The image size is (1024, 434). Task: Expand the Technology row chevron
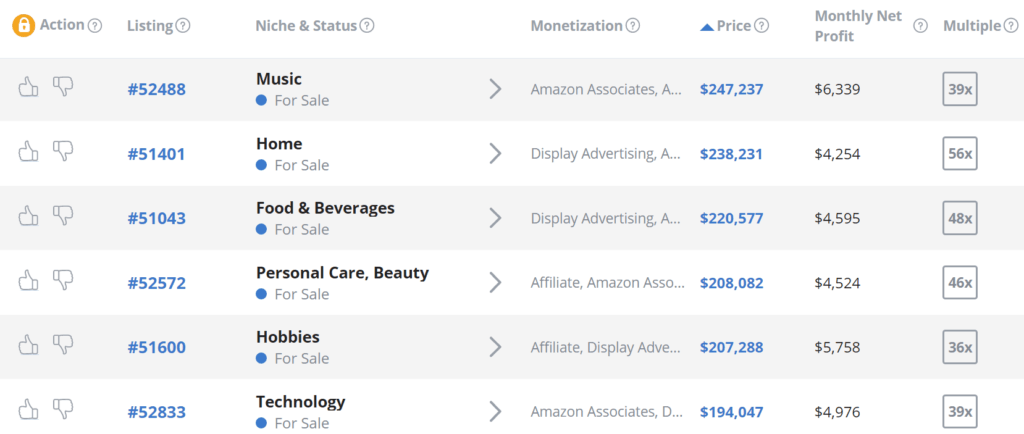pos(496,412)
